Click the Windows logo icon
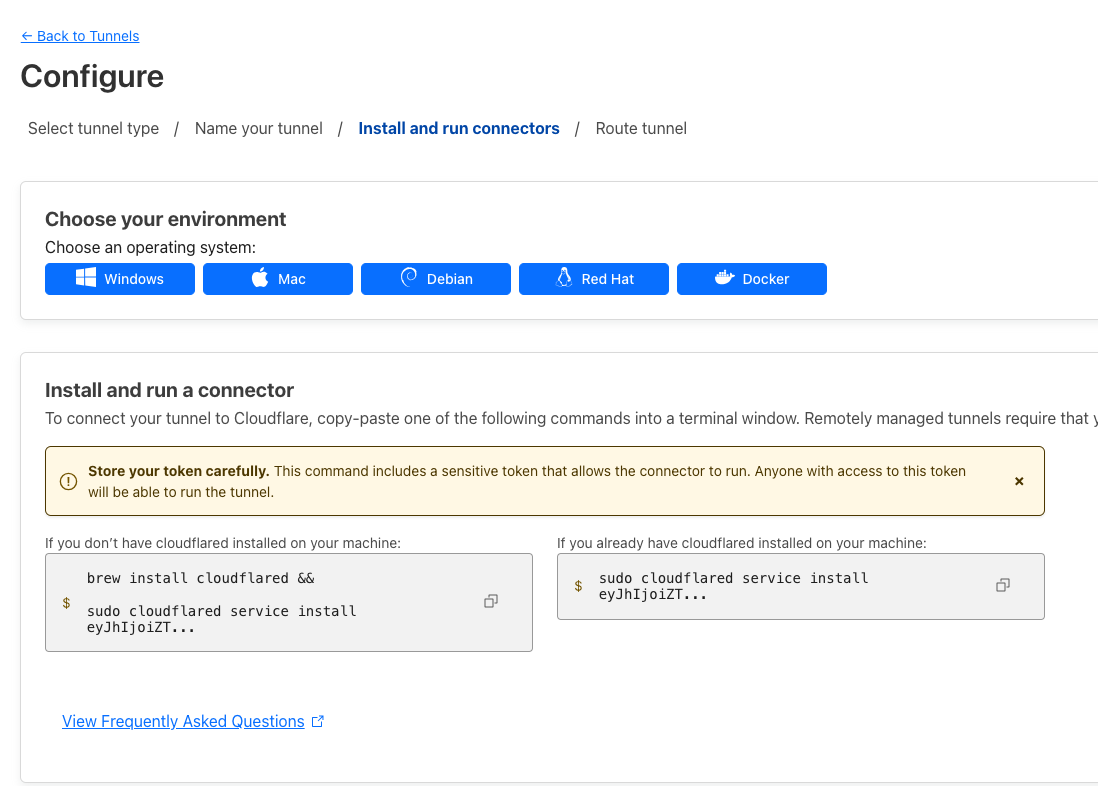This screenshot has width=1098, height=786. tap(86, 278)
